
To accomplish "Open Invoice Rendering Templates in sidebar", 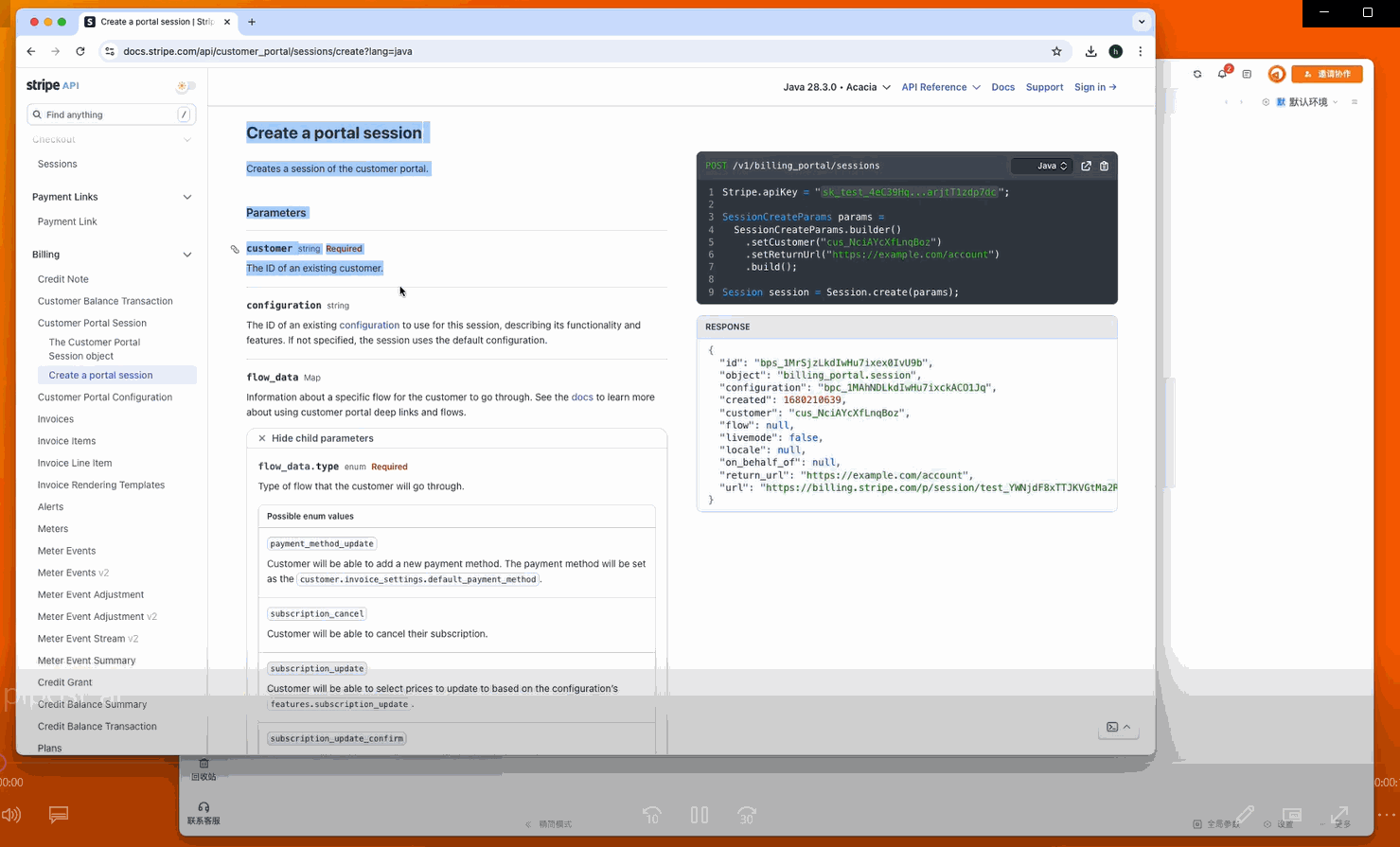I will click(101, 485).
